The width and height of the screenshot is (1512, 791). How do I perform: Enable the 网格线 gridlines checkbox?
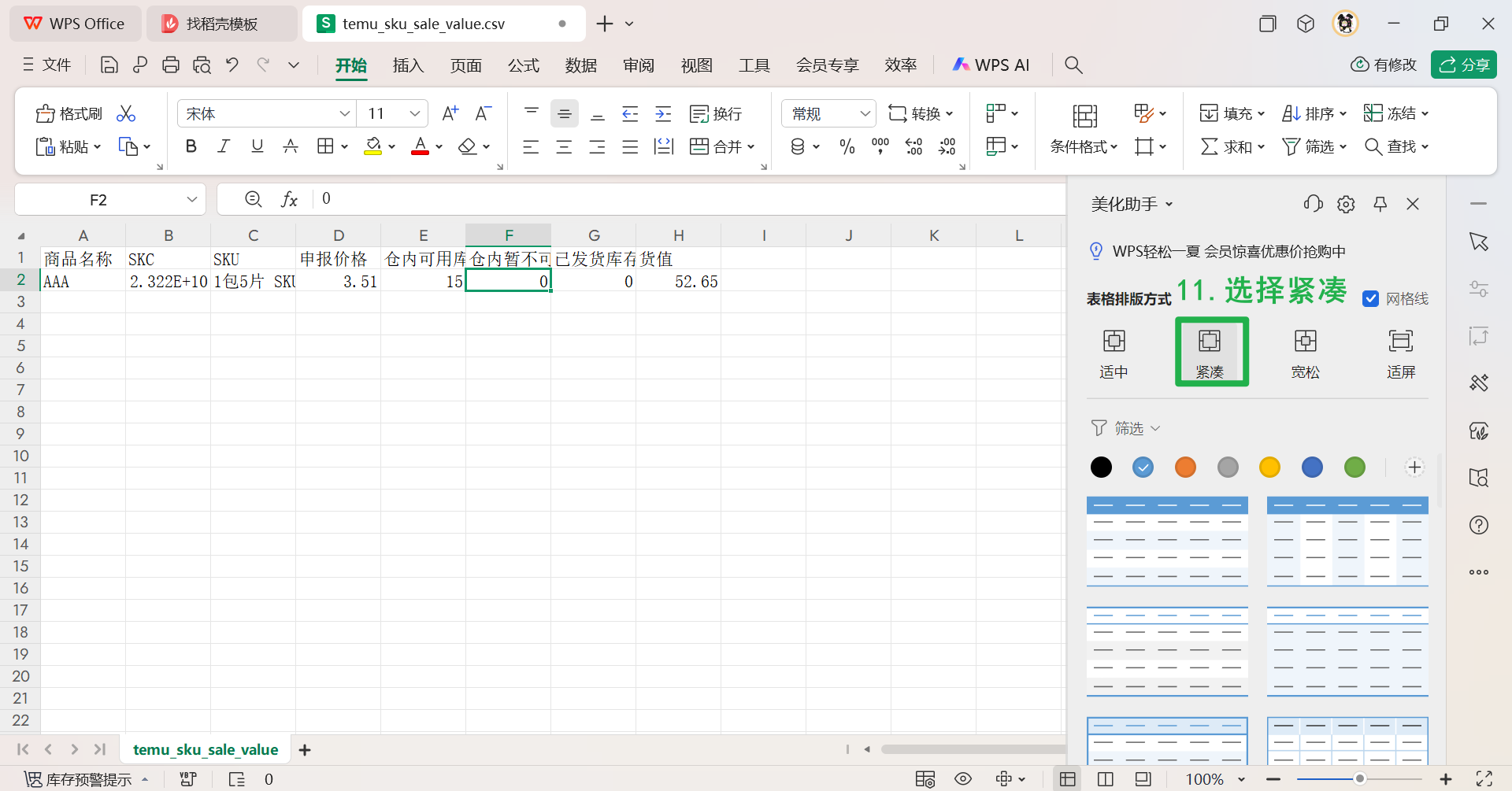click(1372, 298)
